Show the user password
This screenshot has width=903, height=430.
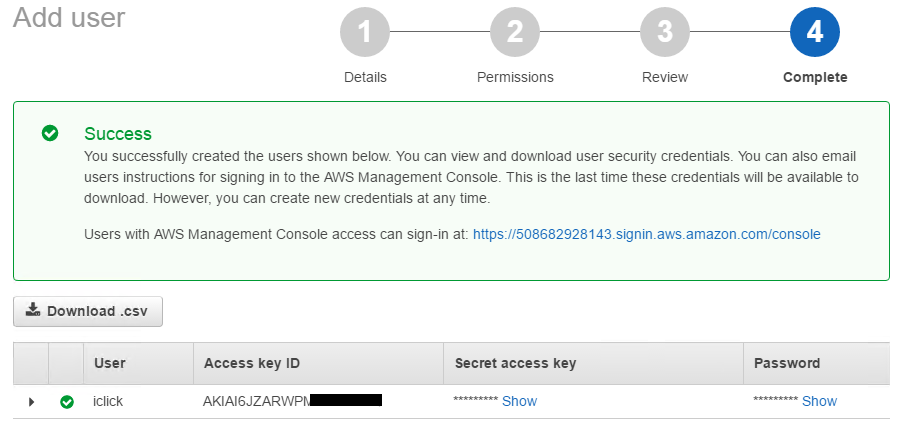819,401
